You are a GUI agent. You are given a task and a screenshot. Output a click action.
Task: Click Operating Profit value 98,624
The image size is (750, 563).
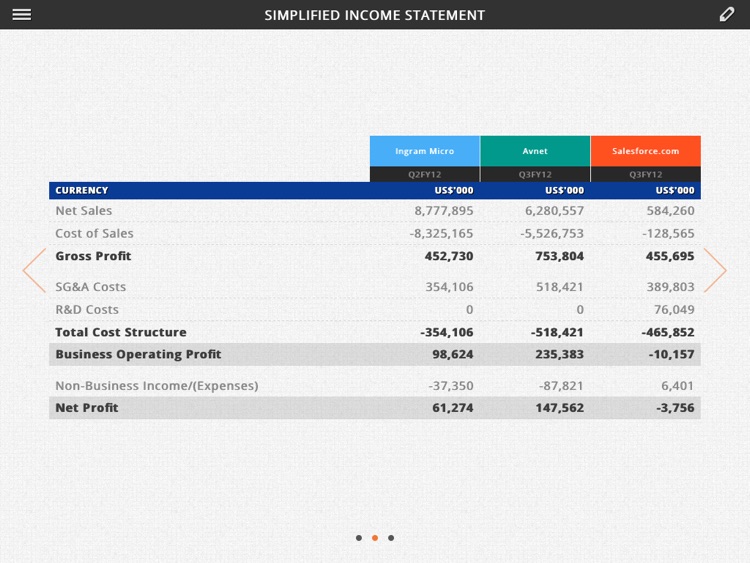(x=453, y=354)
